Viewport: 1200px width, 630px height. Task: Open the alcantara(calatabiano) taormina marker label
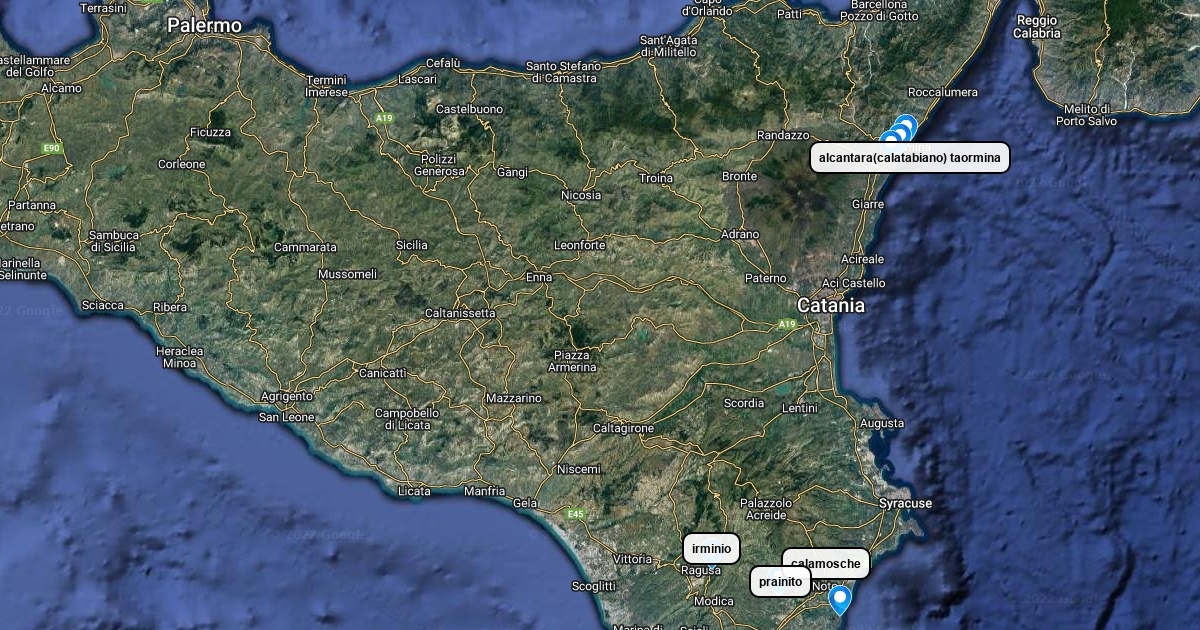click(x=909, y=157)
